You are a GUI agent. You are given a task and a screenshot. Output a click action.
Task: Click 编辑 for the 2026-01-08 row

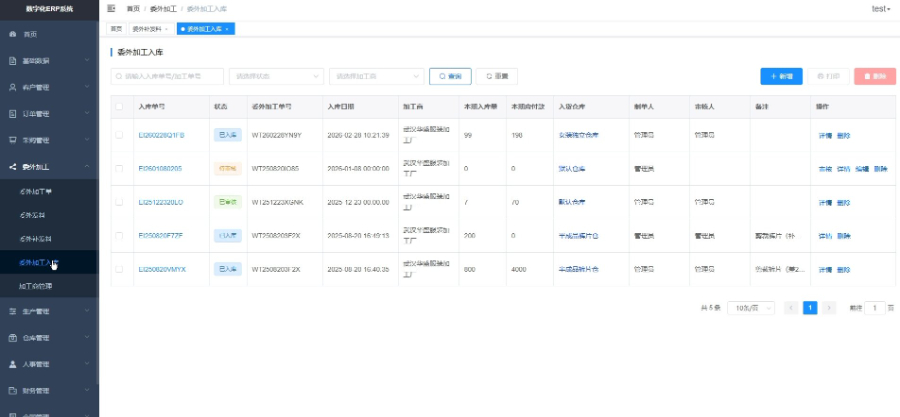click(862, 169)
